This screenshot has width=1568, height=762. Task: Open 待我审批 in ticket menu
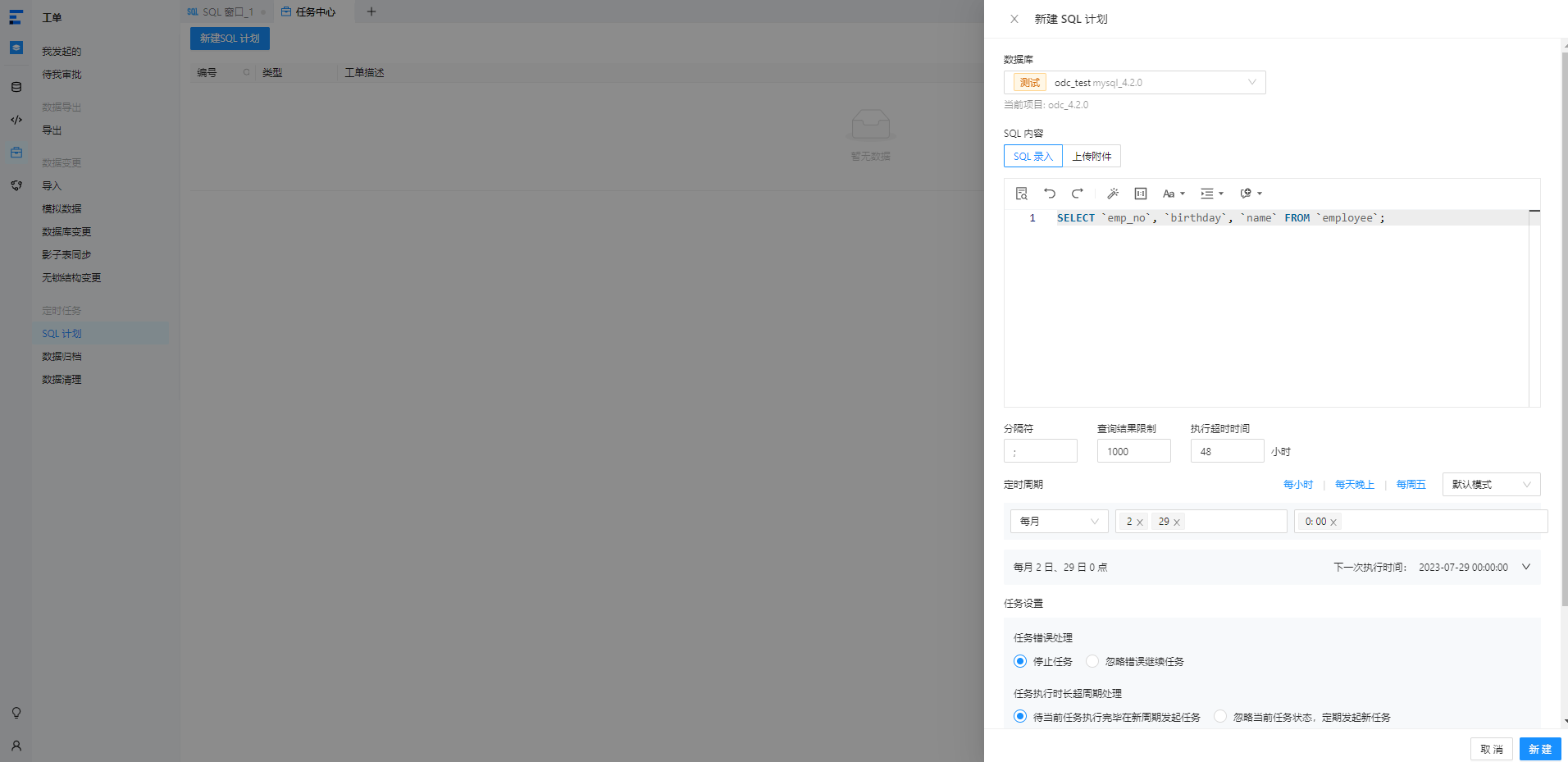[62, 74]
